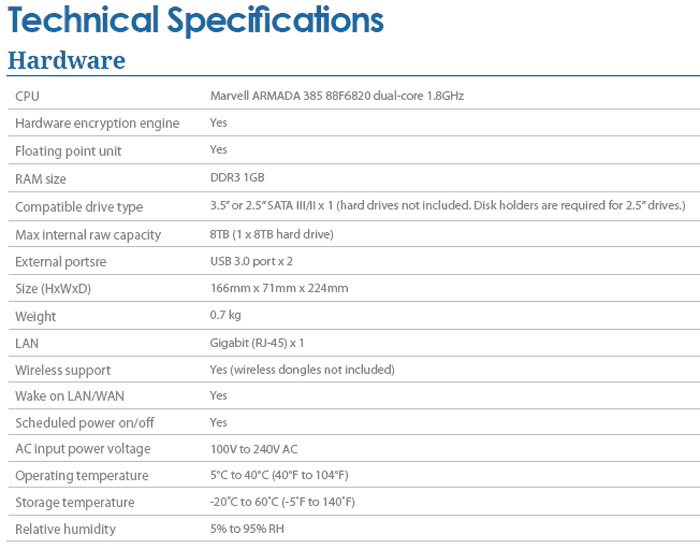
Task: Click the Gigabit (RJ-45) x 1 value
Action: point(257,343)
